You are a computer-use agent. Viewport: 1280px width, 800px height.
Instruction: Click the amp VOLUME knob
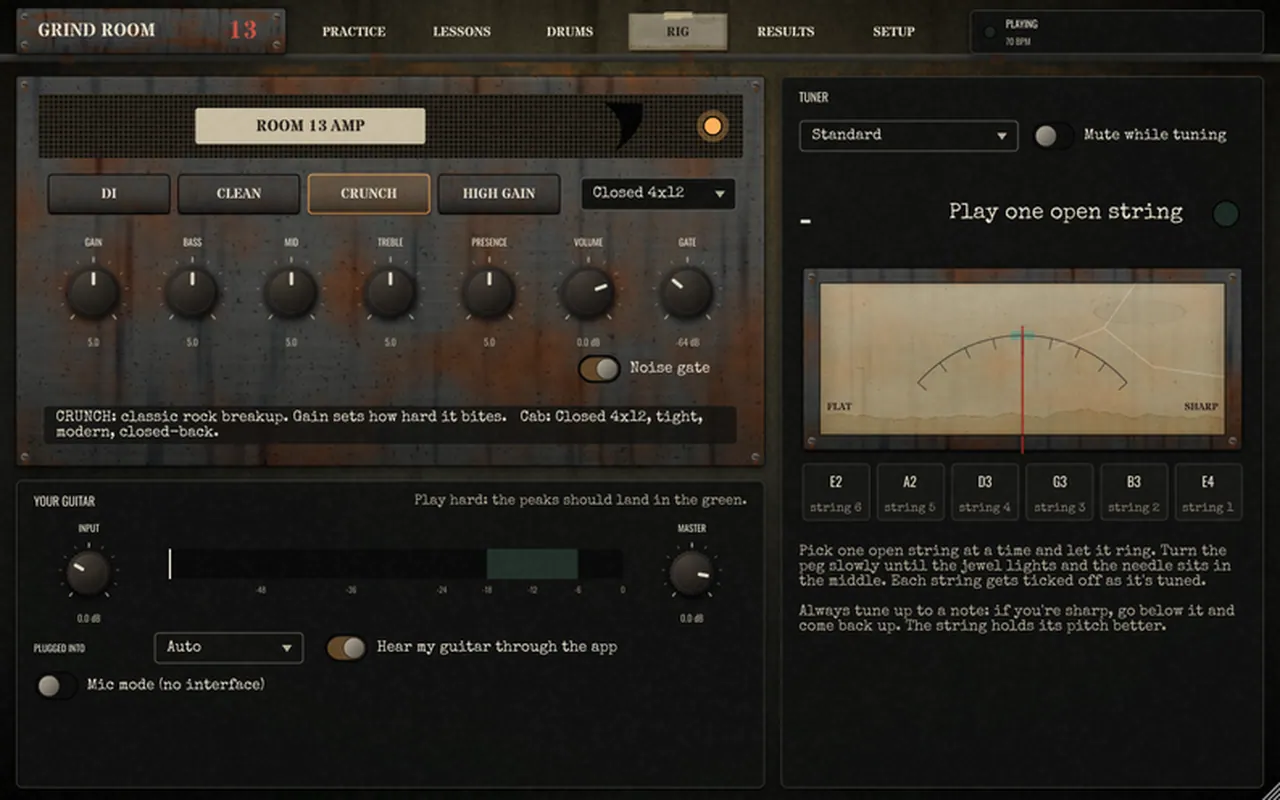point(588,293)
